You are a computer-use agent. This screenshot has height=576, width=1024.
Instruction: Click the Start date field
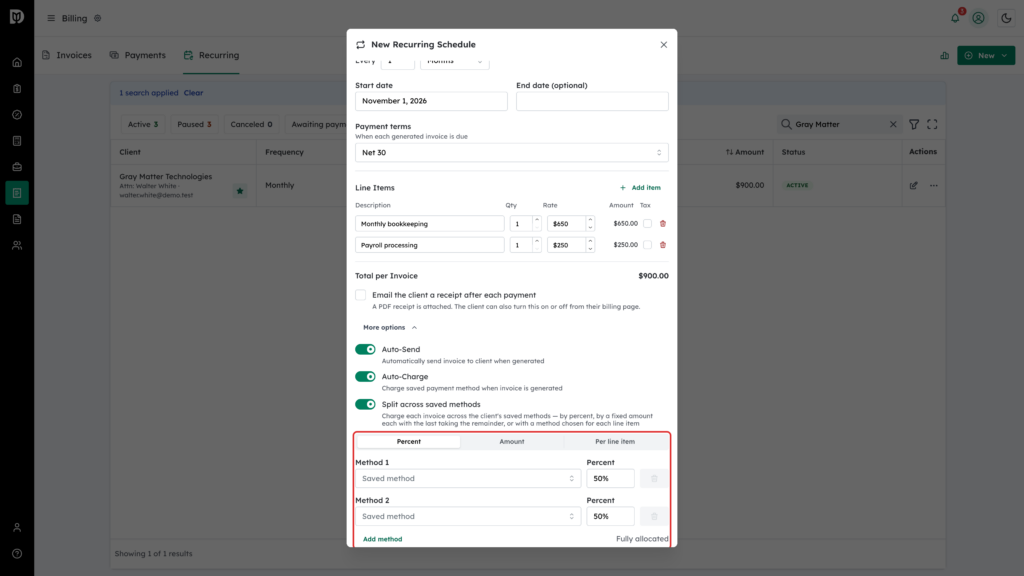tap(431, 101)
